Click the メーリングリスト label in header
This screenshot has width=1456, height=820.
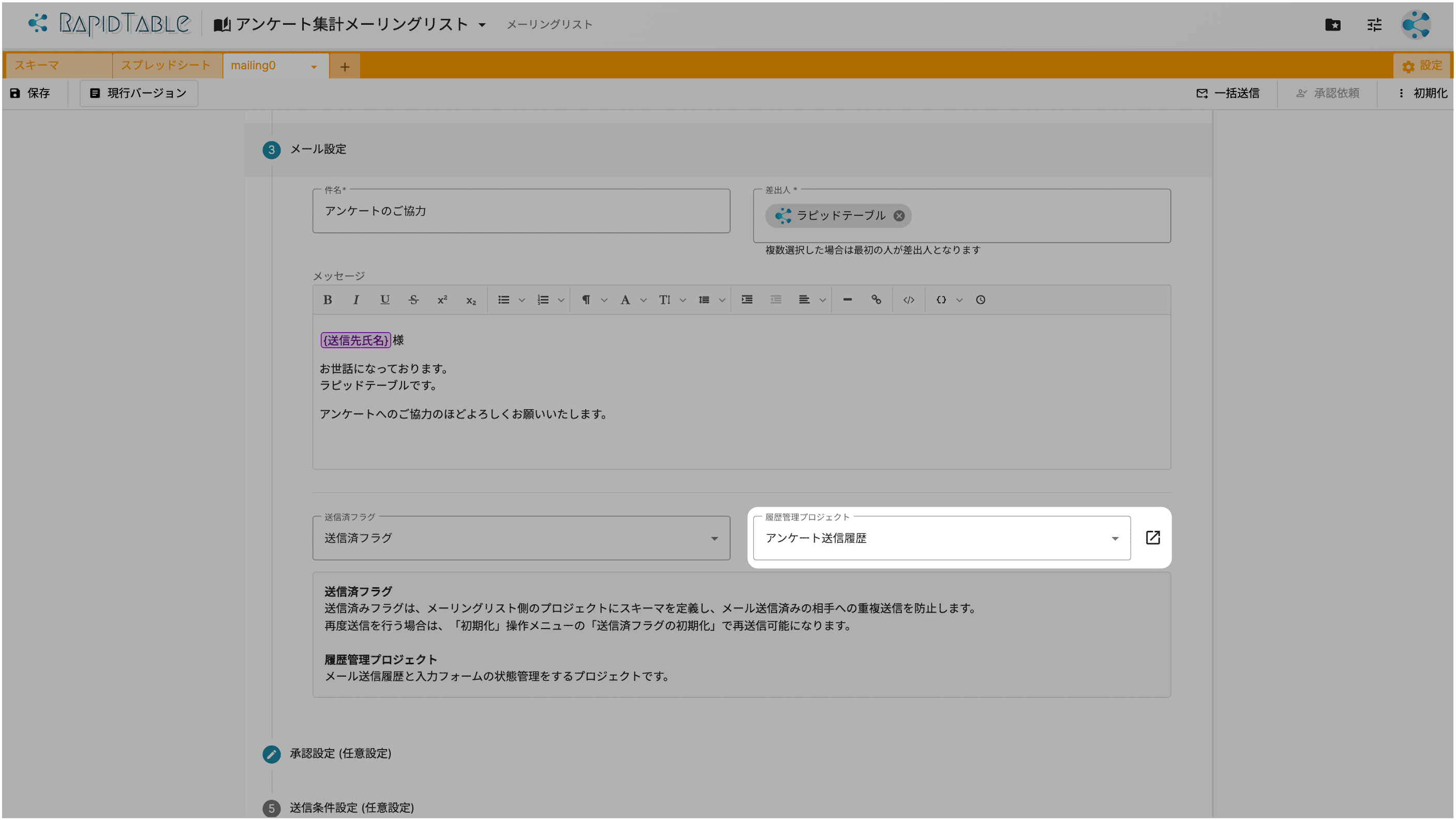coord(549,25)
